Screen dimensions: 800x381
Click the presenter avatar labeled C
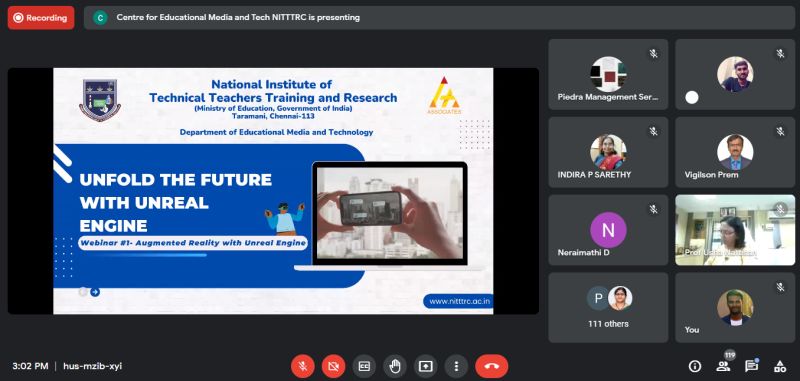pyautogui.click(x=100, y=18)
